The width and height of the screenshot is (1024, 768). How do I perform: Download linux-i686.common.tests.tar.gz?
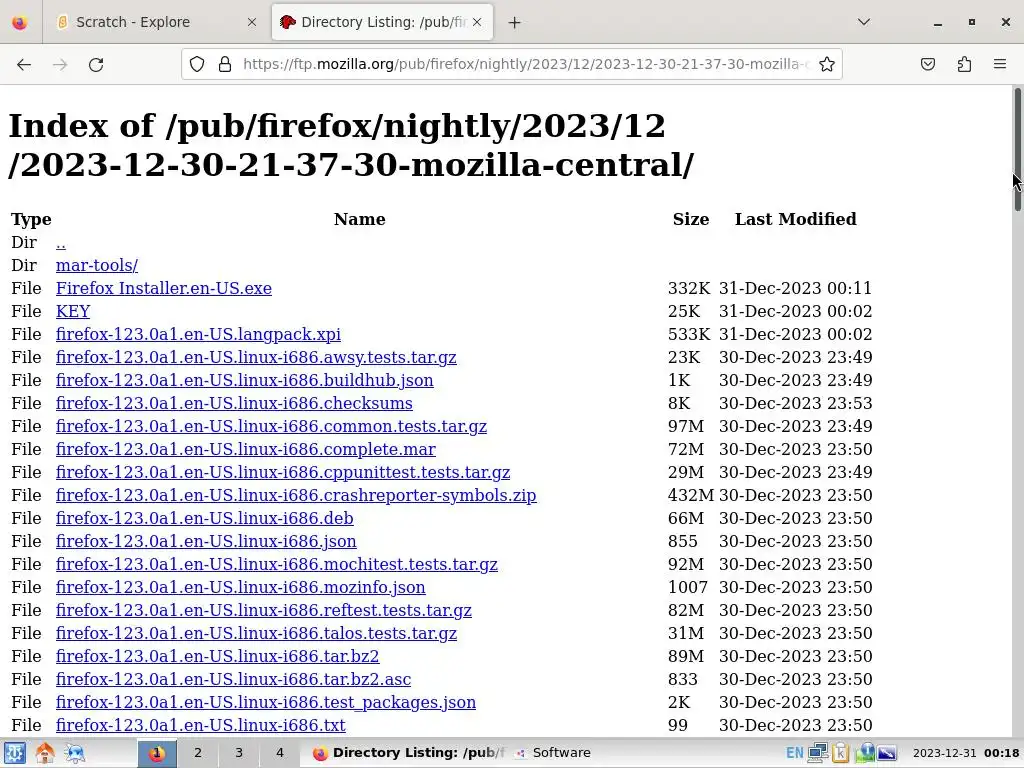(x=272, y=426)
